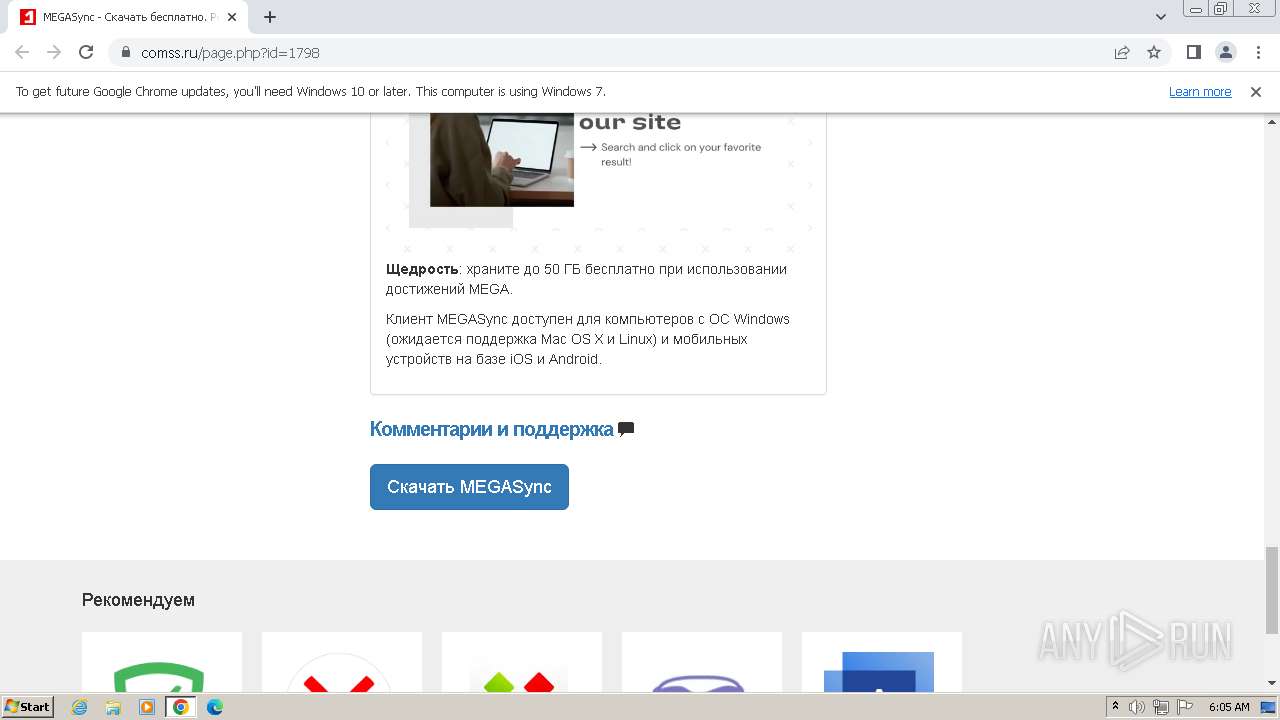Close the MEGASync browser tab
Image resolution: width=1280 pixels, height=720 pixels.
click(232, 17)
